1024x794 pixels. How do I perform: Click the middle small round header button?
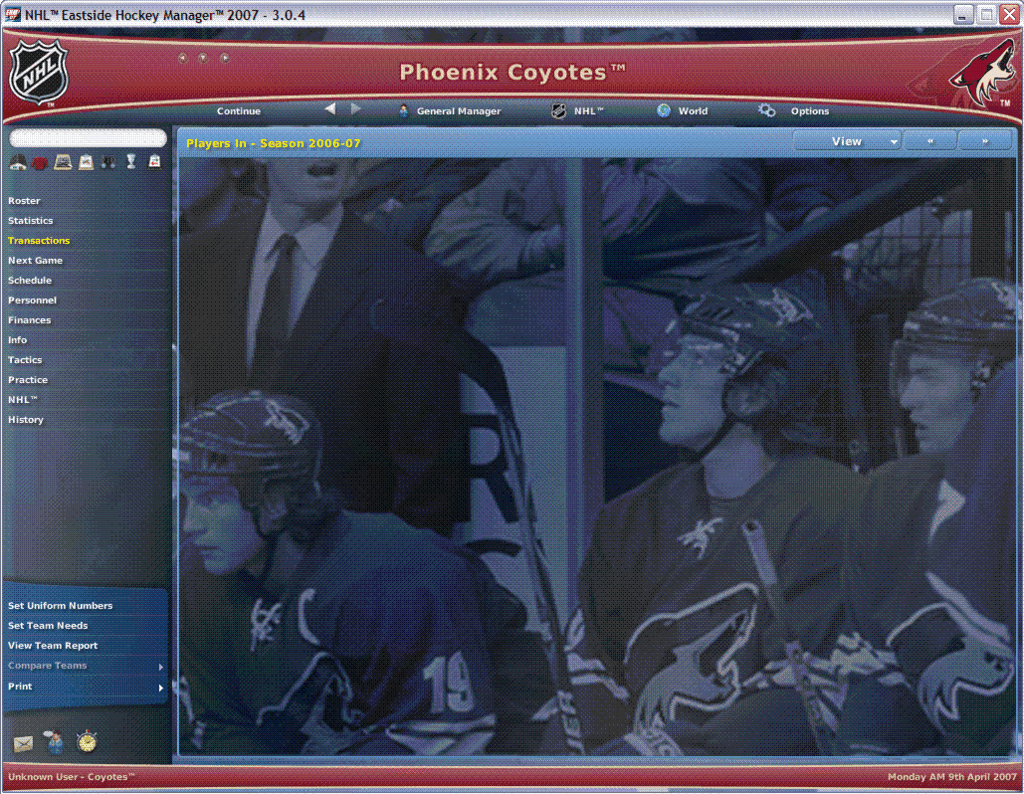coord(203,58)
